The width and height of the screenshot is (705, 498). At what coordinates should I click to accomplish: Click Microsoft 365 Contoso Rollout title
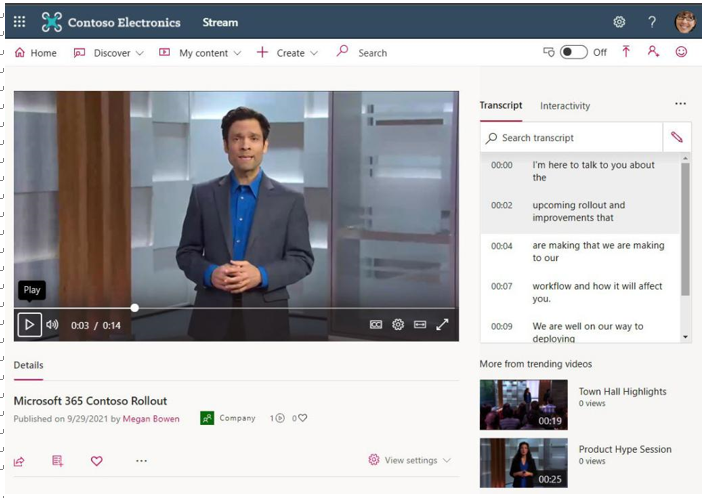[90, 401]
